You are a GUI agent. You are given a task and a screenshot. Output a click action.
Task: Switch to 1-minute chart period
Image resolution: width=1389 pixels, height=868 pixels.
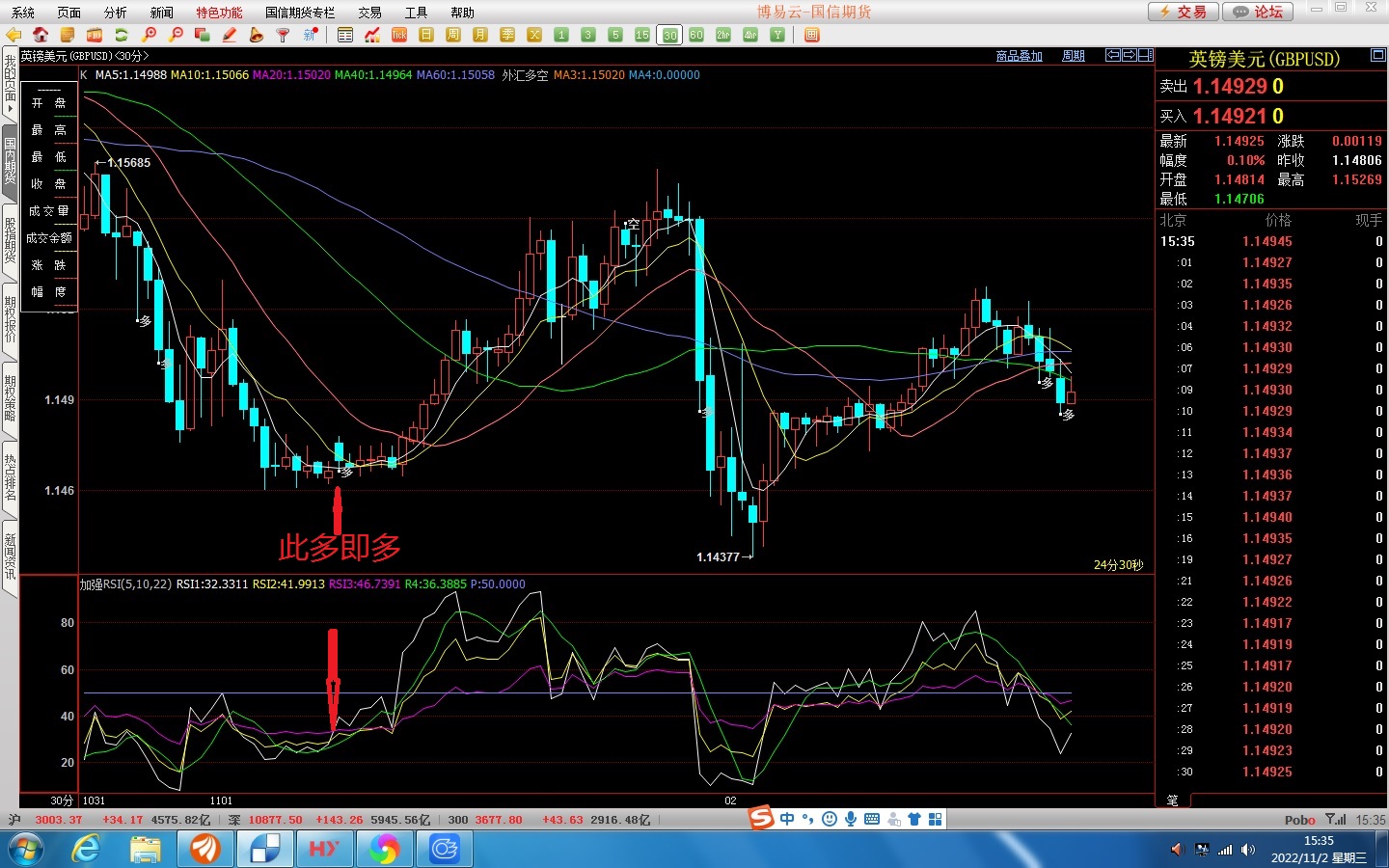coord(561,35)
